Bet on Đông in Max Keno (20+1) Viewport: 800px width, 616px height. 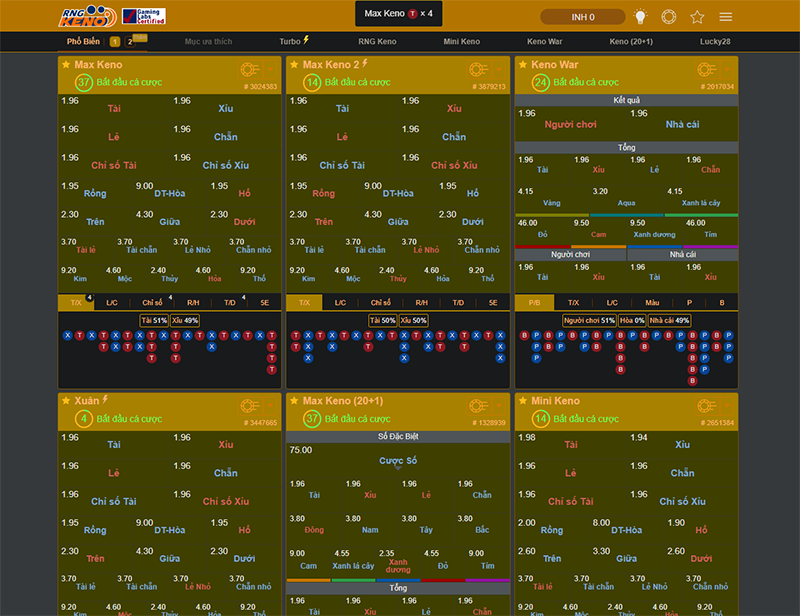click(x=314, y=529)
